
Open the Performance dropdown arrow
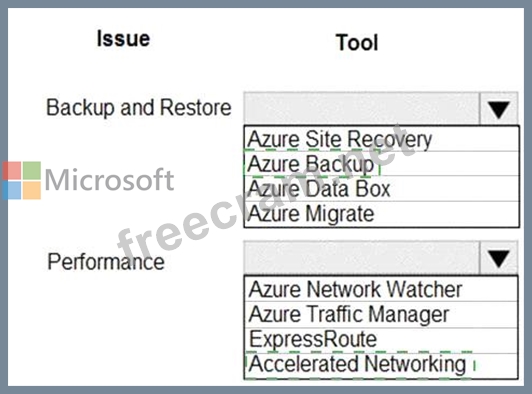499,258
